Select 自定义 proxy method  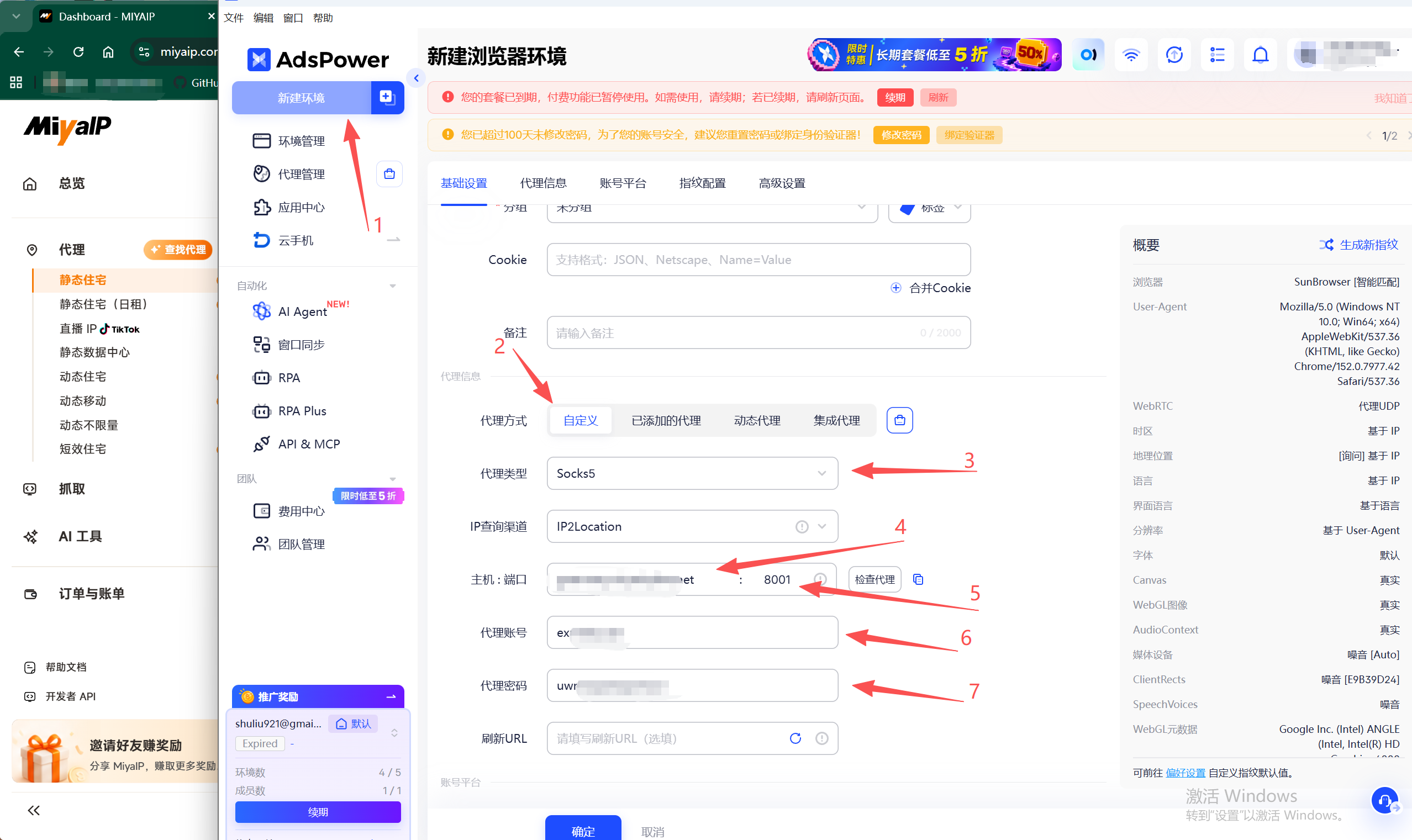580,420
